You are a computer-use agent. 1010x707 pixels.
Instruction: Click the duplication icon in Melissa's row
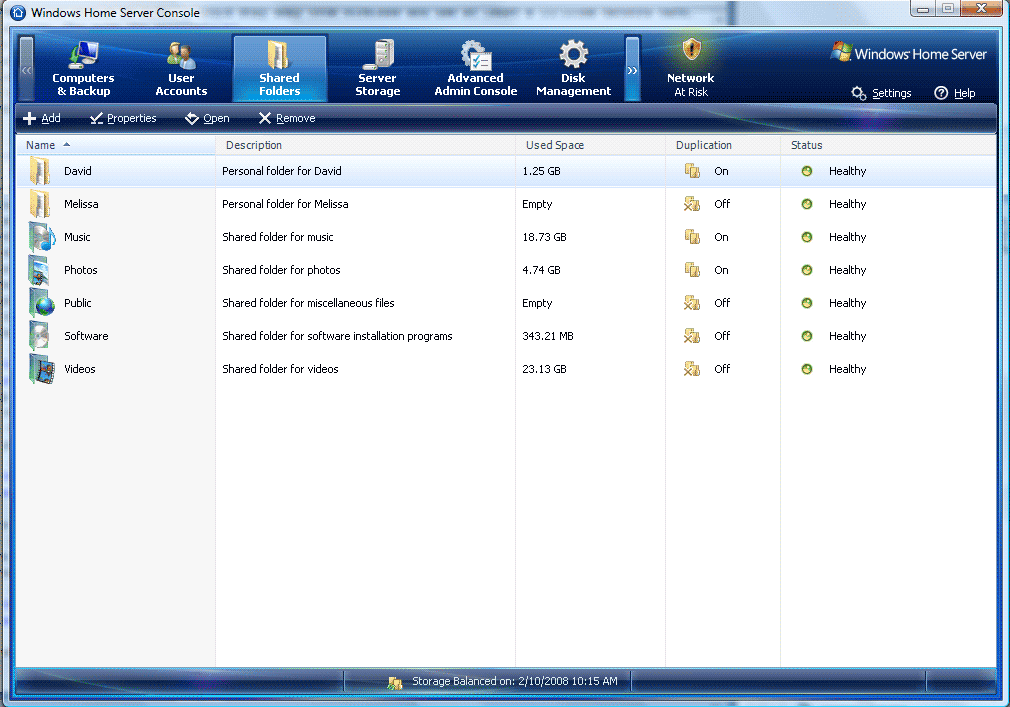point(692,204)
